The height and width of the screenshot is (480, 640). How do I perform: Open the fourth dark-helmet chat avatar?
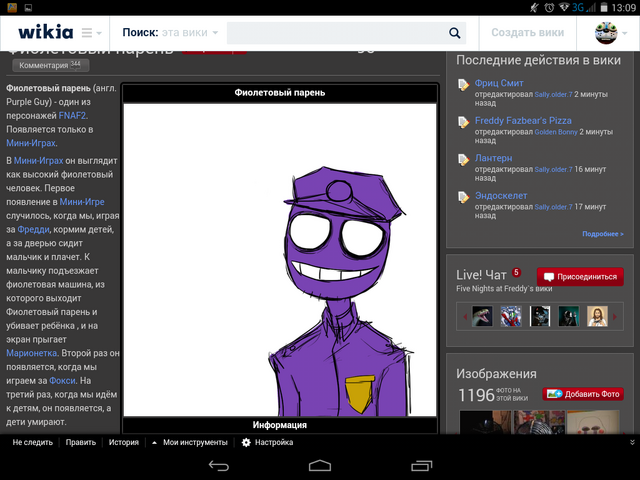point(569,316)
